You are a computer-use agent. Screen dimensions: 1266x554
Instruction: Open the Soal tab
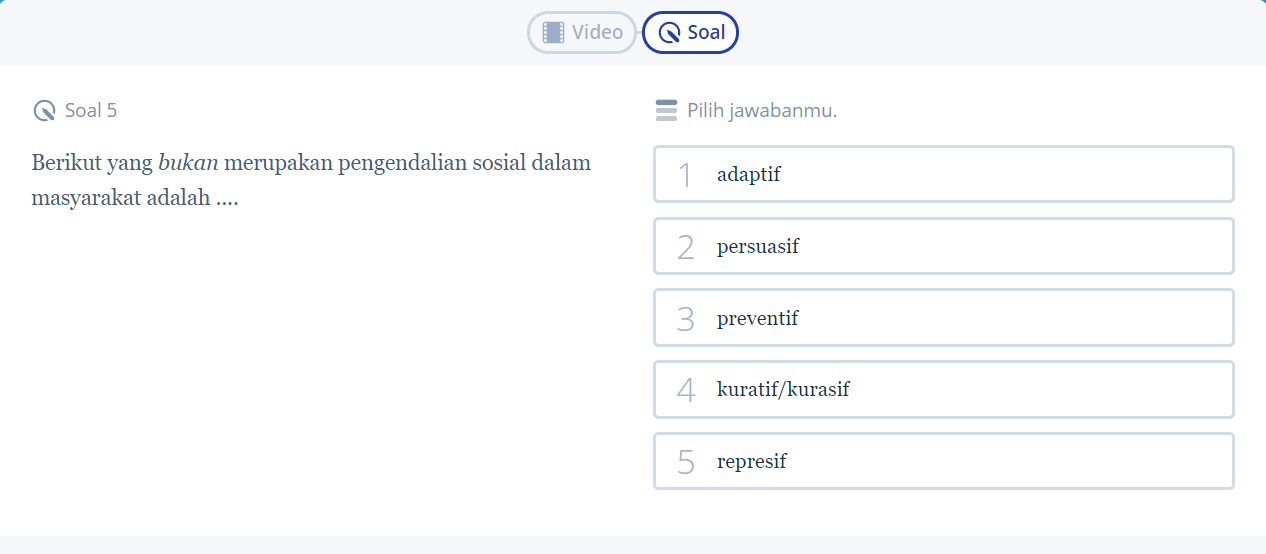tap(691, 32)
